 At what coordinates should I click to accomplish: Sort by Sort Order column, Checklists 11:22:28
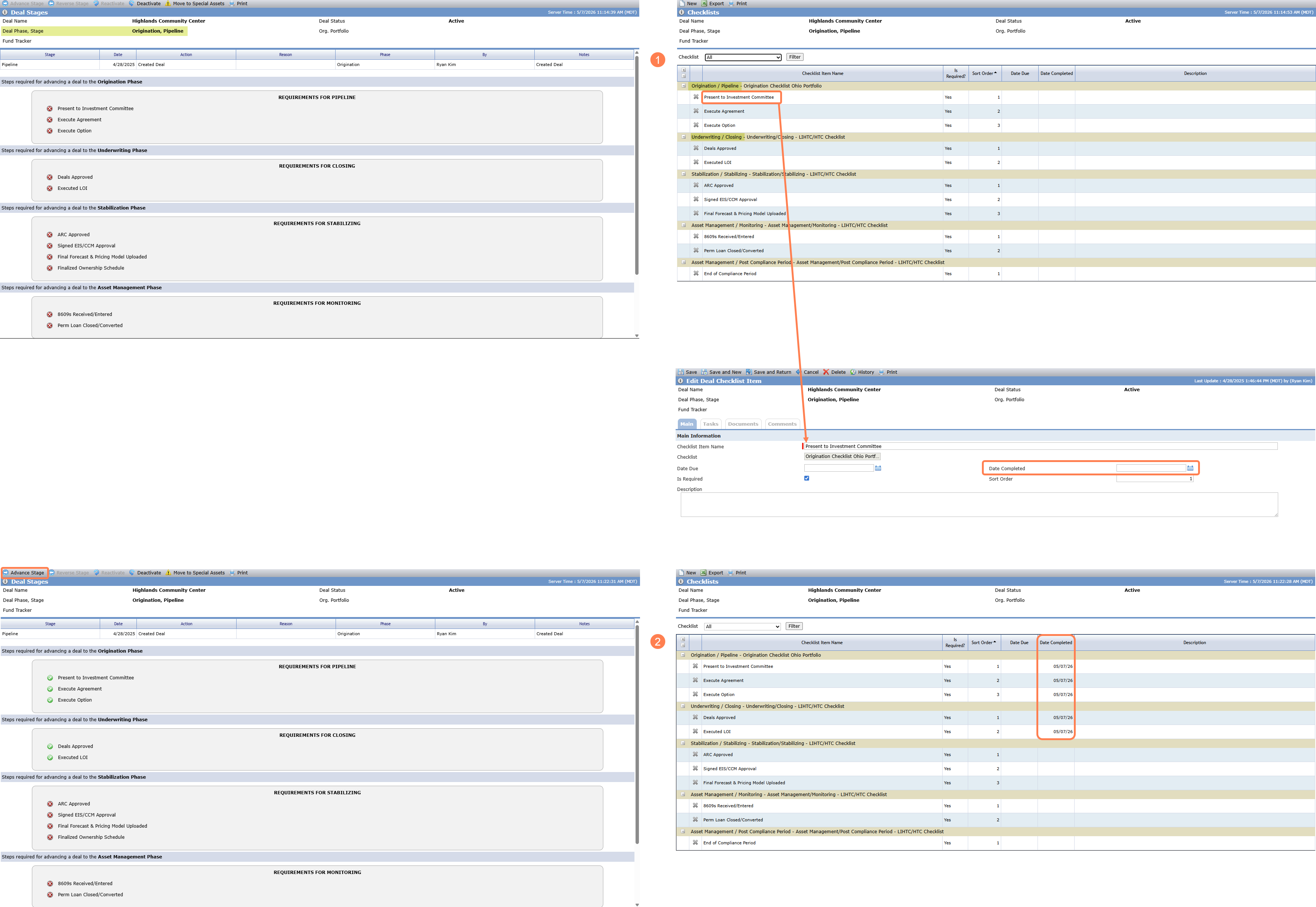[984, 643]
